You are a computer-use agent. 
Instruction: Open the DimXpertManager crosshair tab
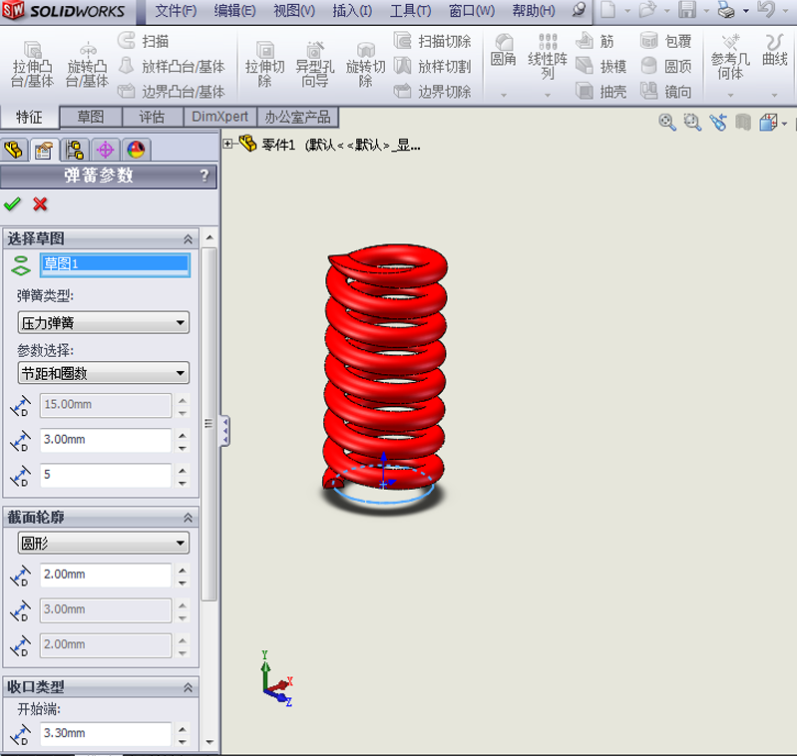[105, 150]
